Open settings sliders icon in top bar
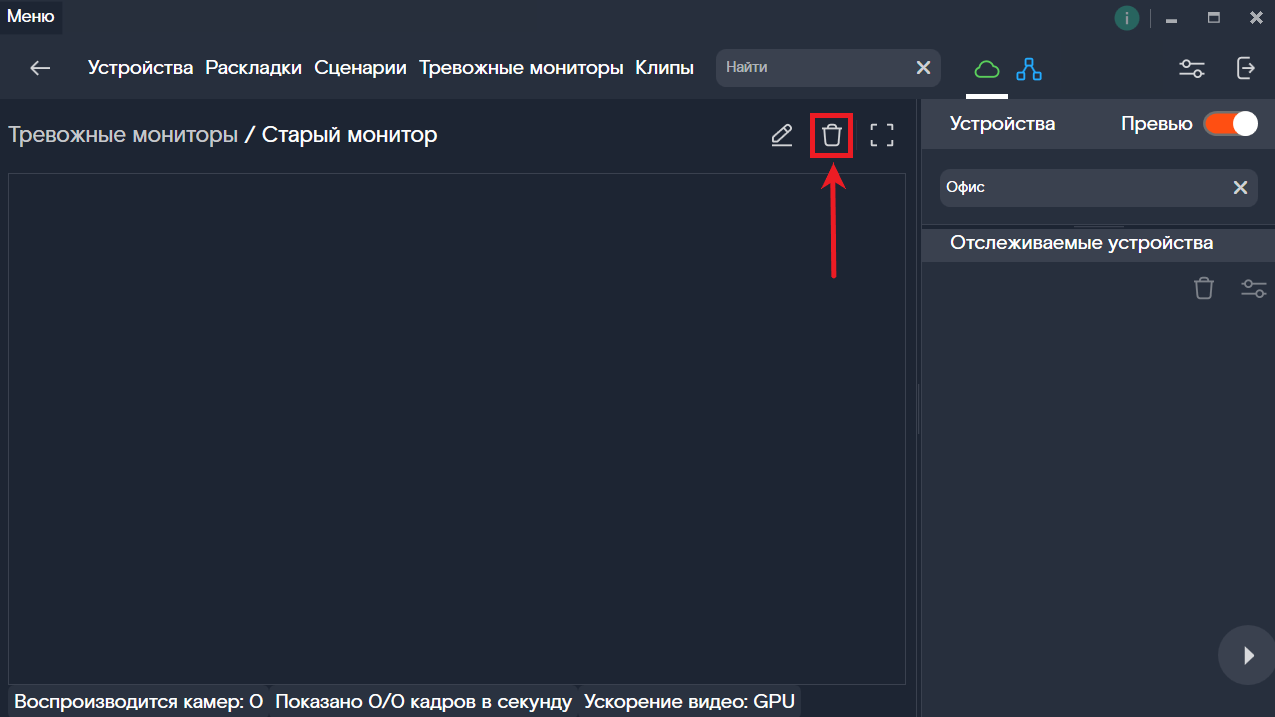The image size is (1275, 717). pyautogui.click(x=1192, y=69)
